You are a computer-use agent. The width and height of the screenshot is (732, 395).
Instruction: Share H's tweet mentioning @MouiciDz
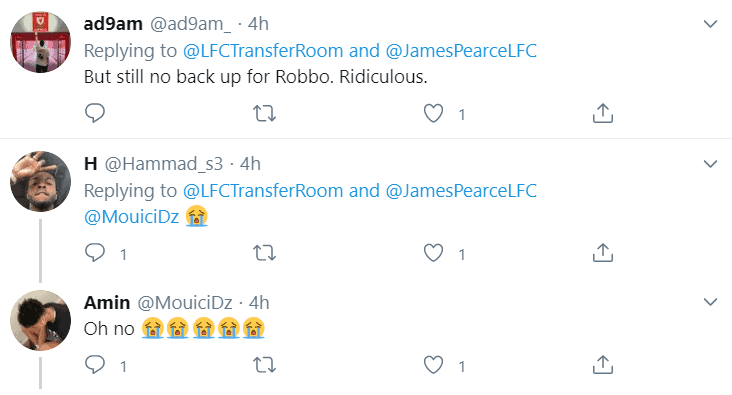(x=603, y=253)
